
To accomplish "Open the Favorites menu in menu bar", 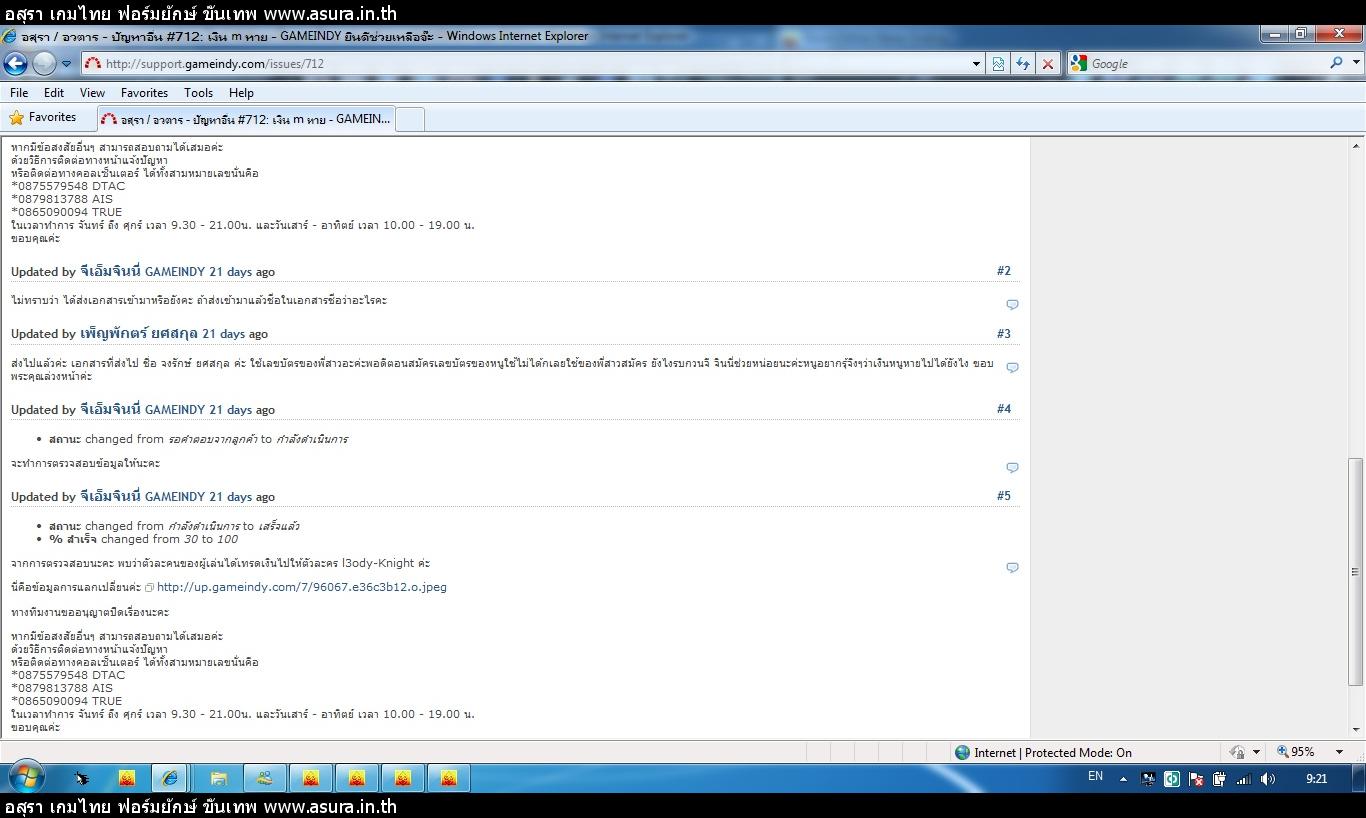I will coord(144,92).
